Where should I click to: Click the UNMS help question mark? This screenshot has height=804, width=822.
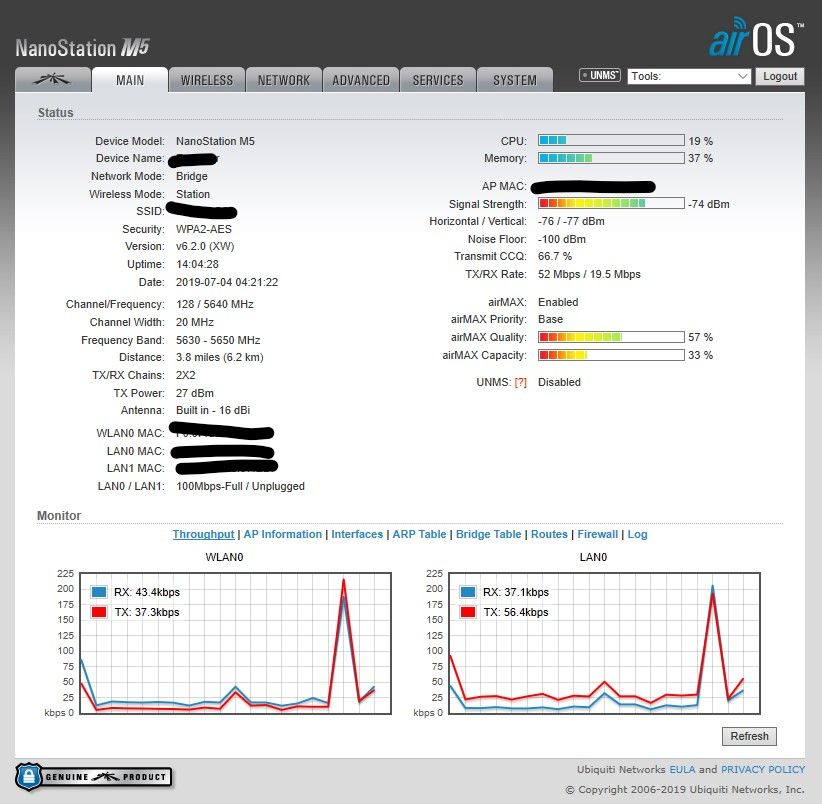click(520, 382)
